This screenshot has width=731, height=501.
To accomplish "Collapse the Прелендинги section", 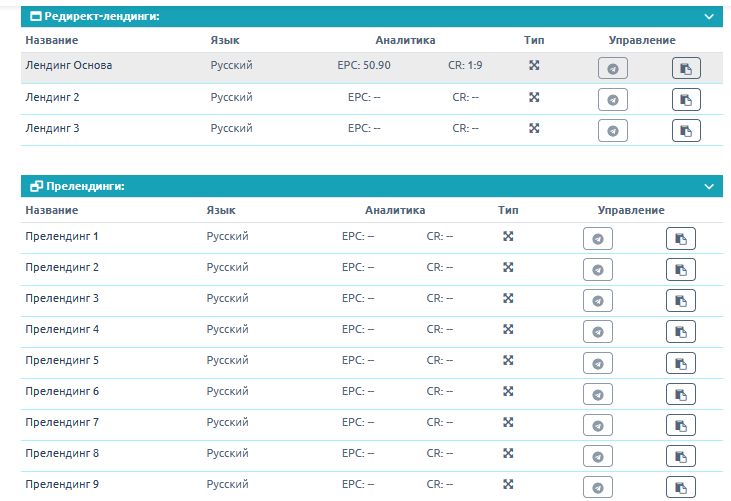I will [709, 186].
